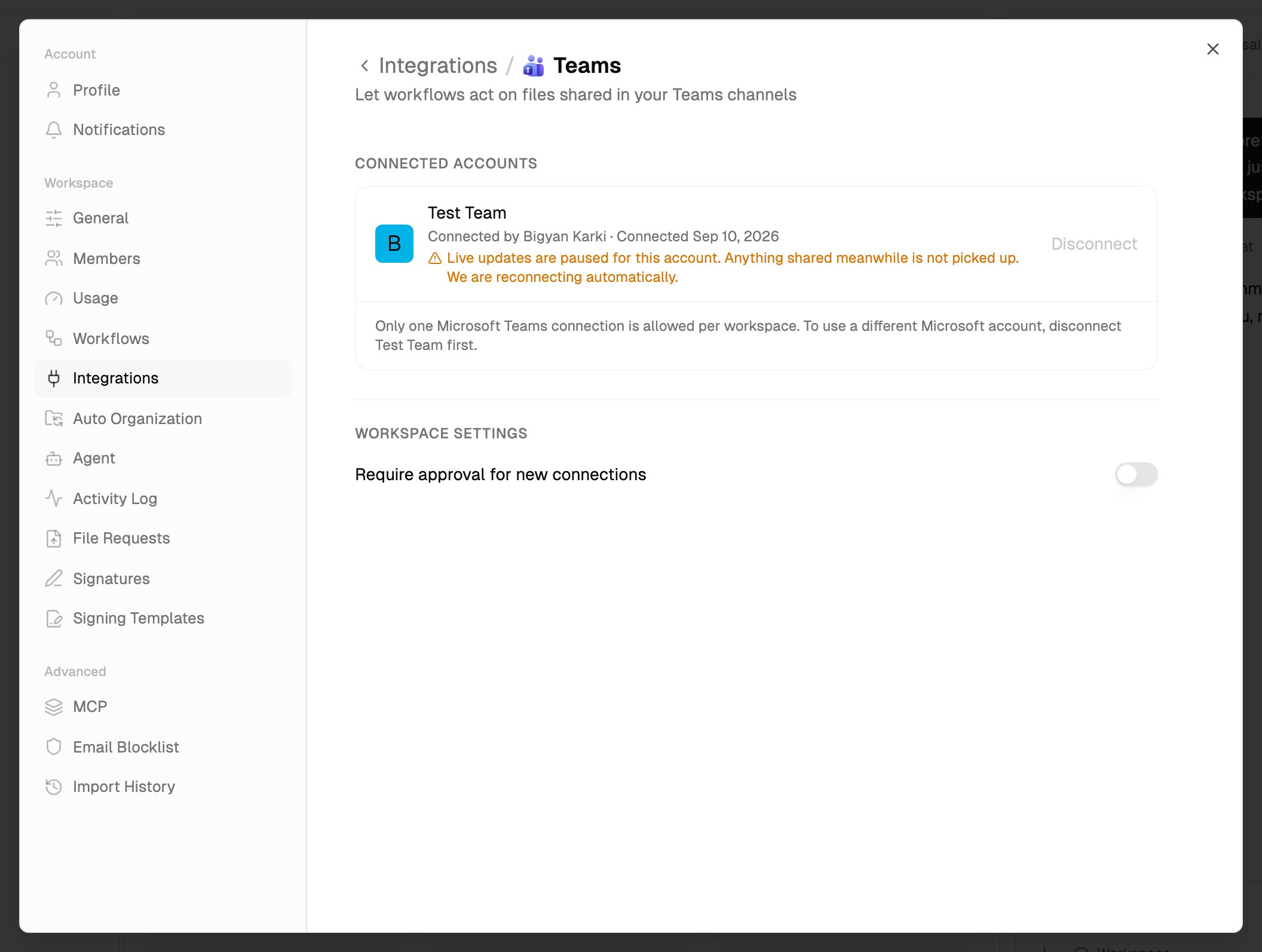Image resolution: width=1262 pixels, height=952 pixels.
Task: Open Activity Log from the sidebar
Action: tap(163, 499)
